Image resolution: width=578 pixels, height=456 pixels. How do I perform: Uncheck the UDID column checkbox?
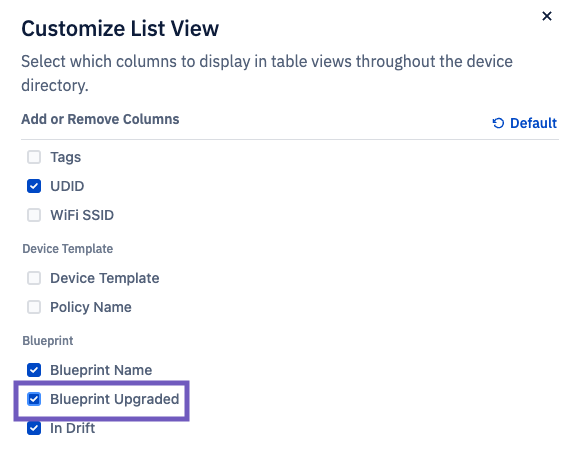tap(34, 186)
